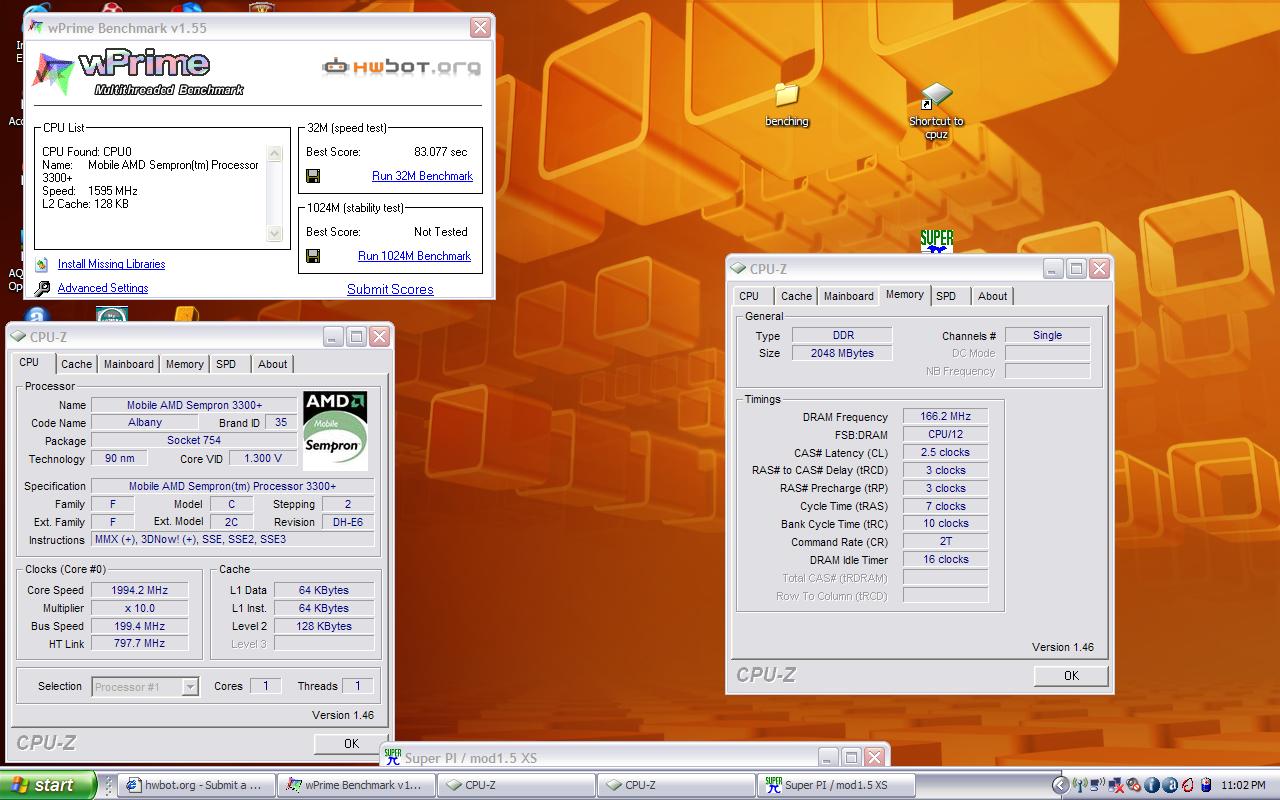
Task: Click the HT Link value 797.7 MHz
Action: 140,644
